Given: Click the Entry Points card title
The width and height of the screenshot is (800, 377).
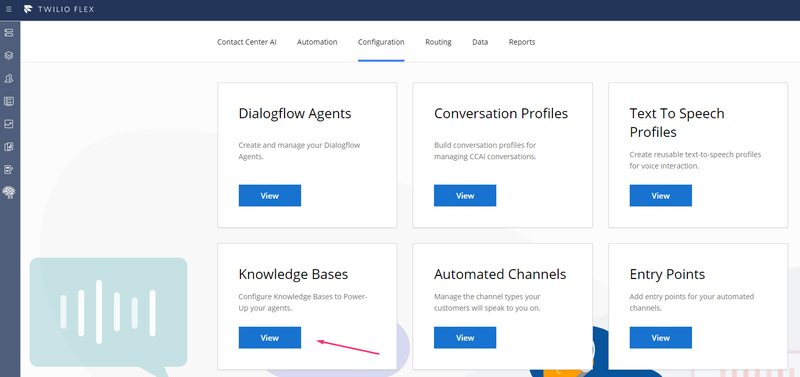Looking at the screenshot, I should coord(667,274).
